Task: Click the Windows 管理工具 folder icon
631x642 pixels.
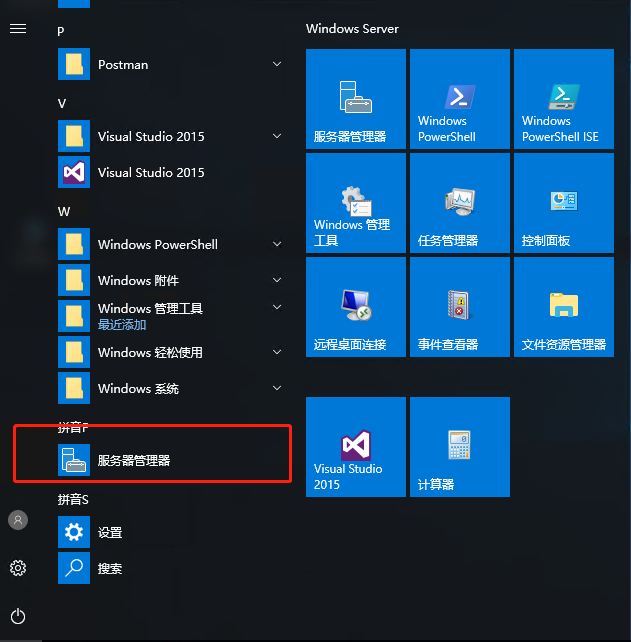Action: 74,316
